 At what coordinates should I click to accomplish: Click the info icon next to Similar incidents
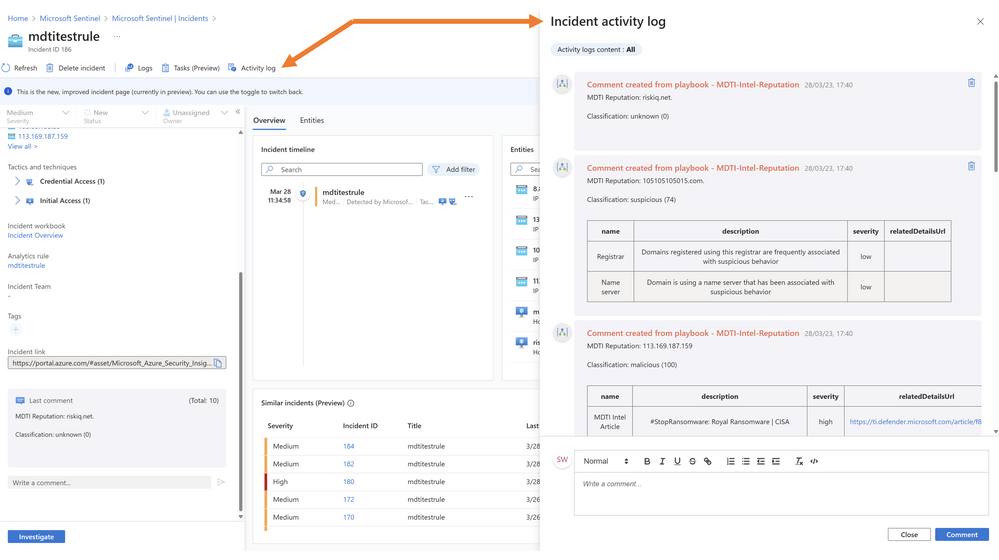coord(351,403)
